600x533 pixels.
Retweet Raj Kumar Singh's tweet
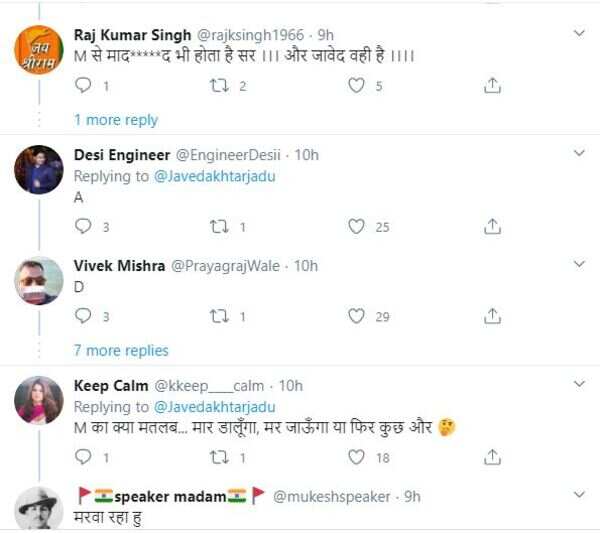coord(218,86)
